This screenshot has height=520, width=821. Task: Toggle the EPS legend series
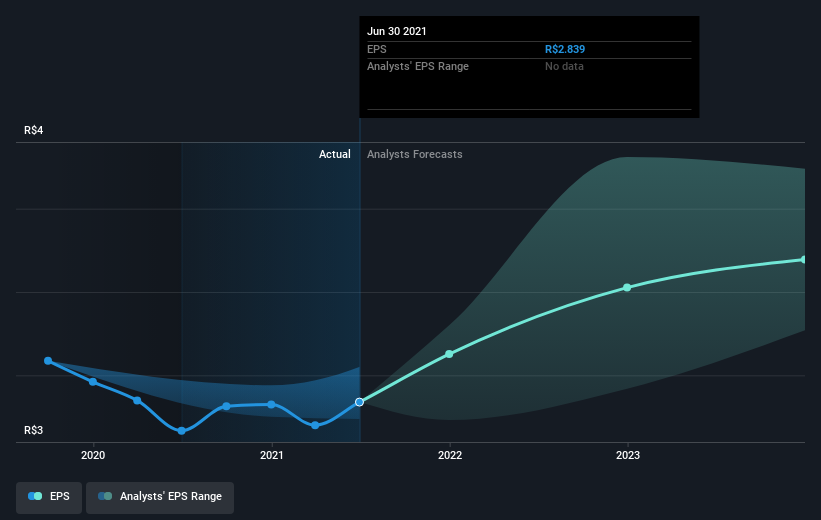click(x=49, y=496)
